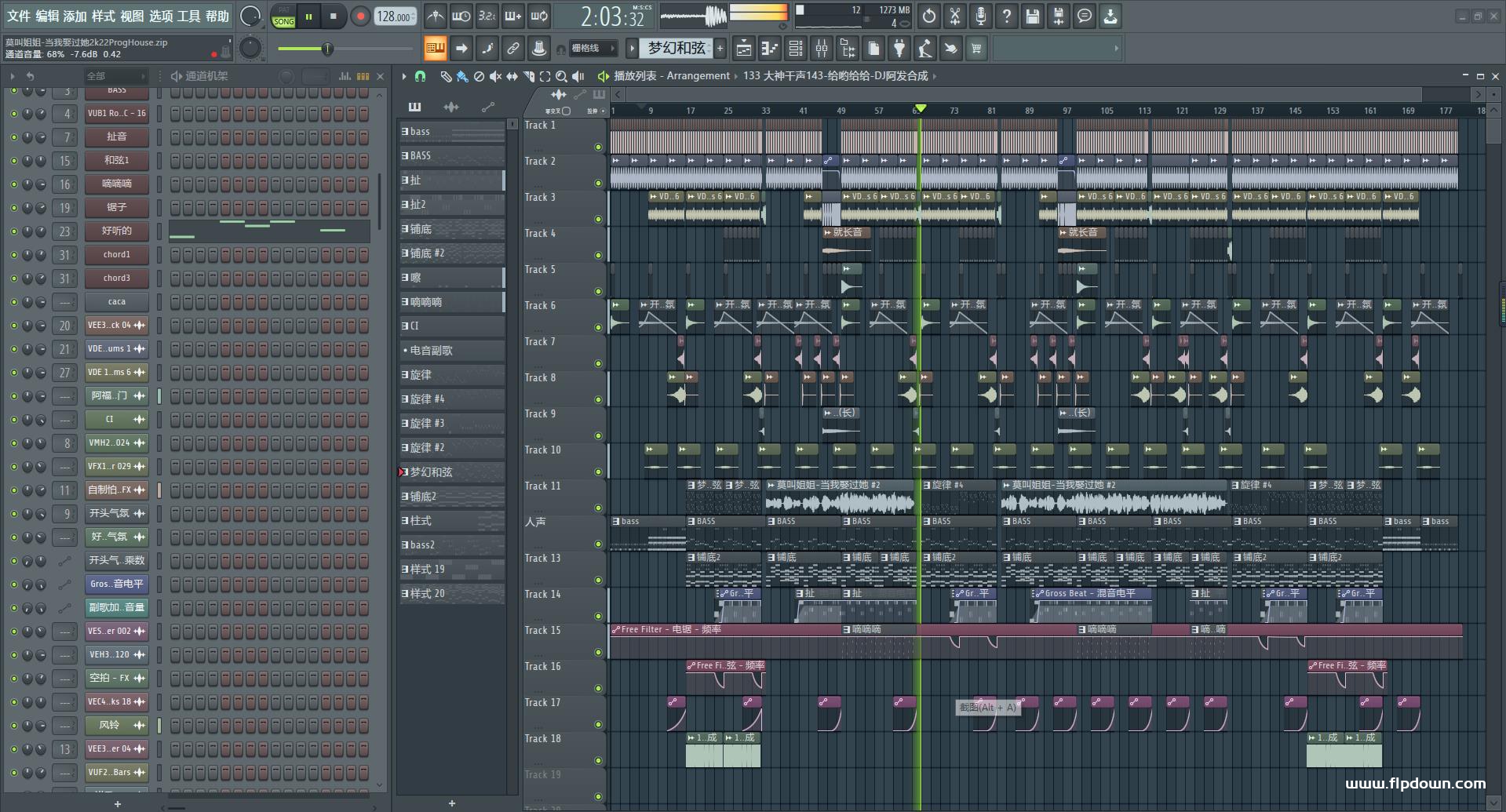Save the project with the floppy icon
The width and height of the screenshot is (1506, 812).
[x=1033, y=16]
